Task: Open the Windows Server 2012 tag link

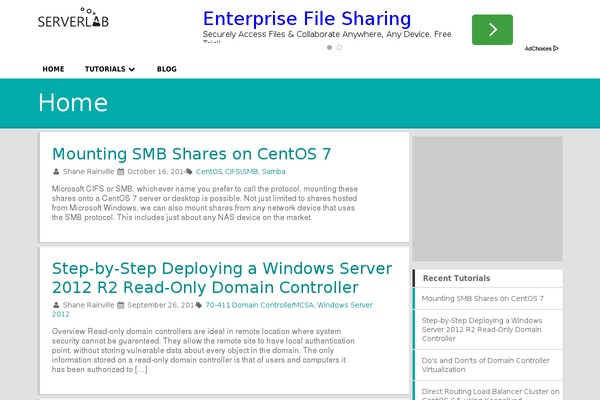Action: (344, 305)
